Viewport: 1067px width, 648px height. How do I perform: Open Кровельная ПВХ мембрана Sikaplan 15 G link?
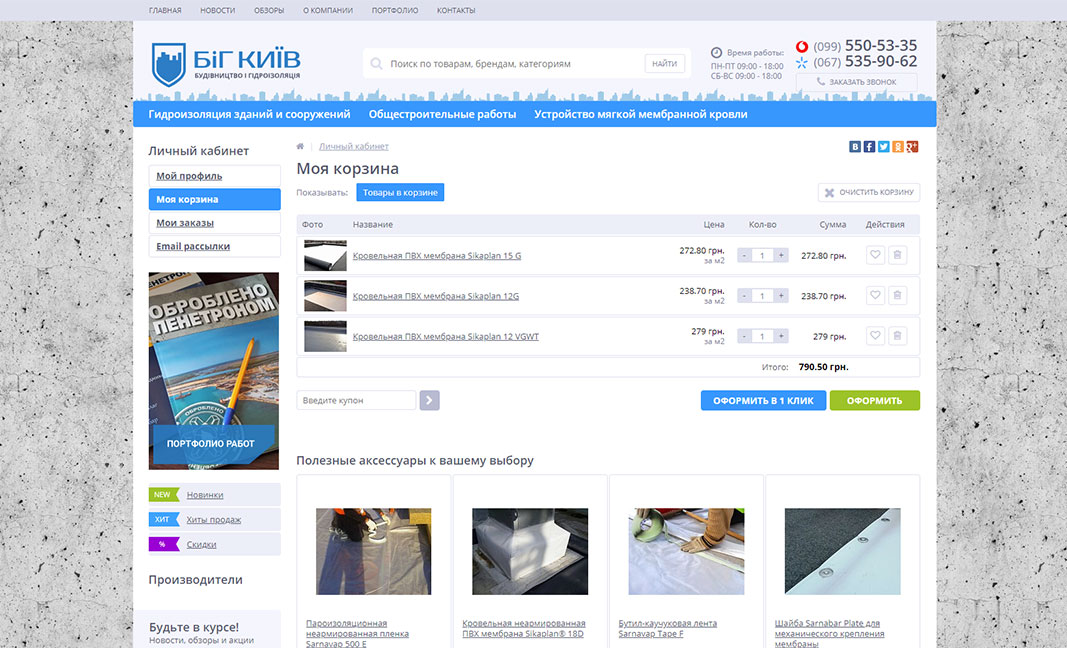tap(437, 256)
